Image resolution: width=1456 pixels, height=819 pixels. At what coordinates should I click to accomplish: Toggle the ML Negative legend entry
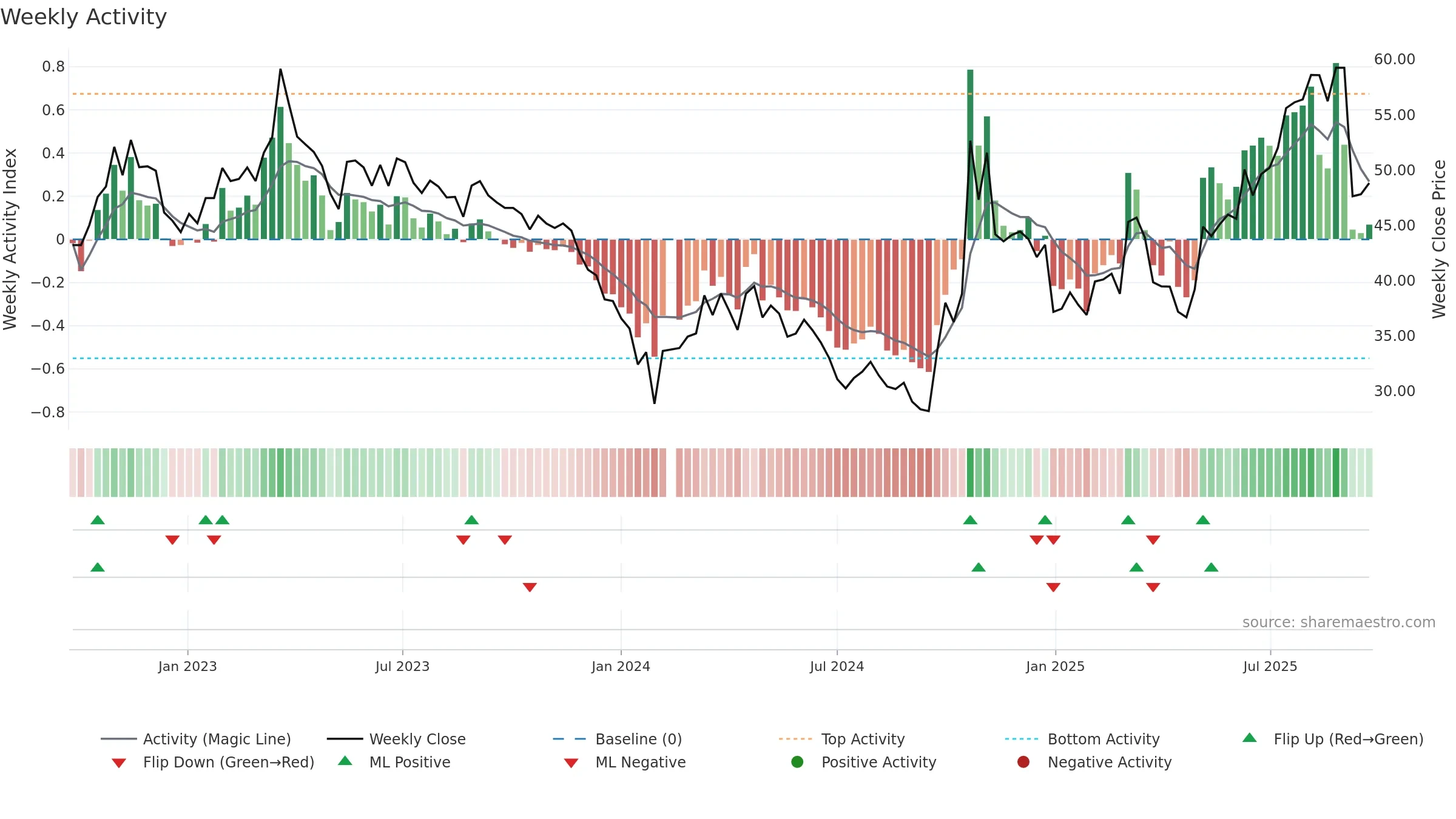coord(624,762)
